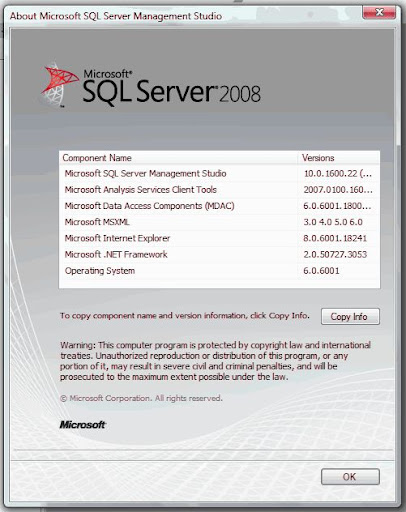Select the Microsoft Internet Explorer row
Screen dimensions: 406x512
pyautogui.click(x=219, y=238)
